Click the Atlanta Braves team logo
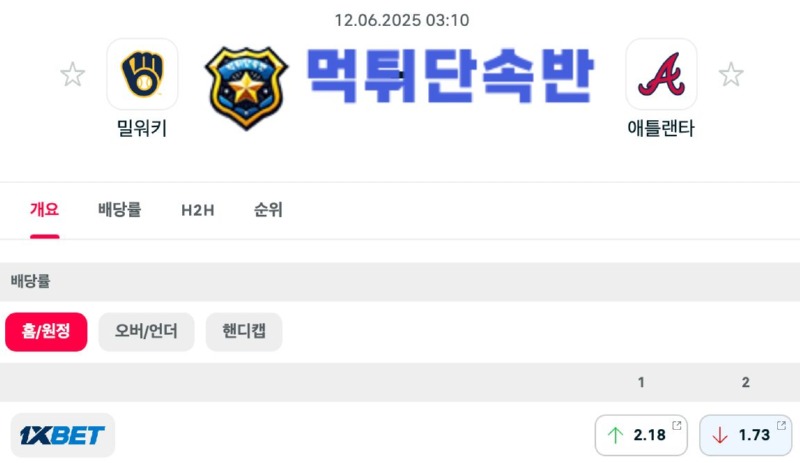The height and width of the screenshot is (463, 800). [661, 74]
